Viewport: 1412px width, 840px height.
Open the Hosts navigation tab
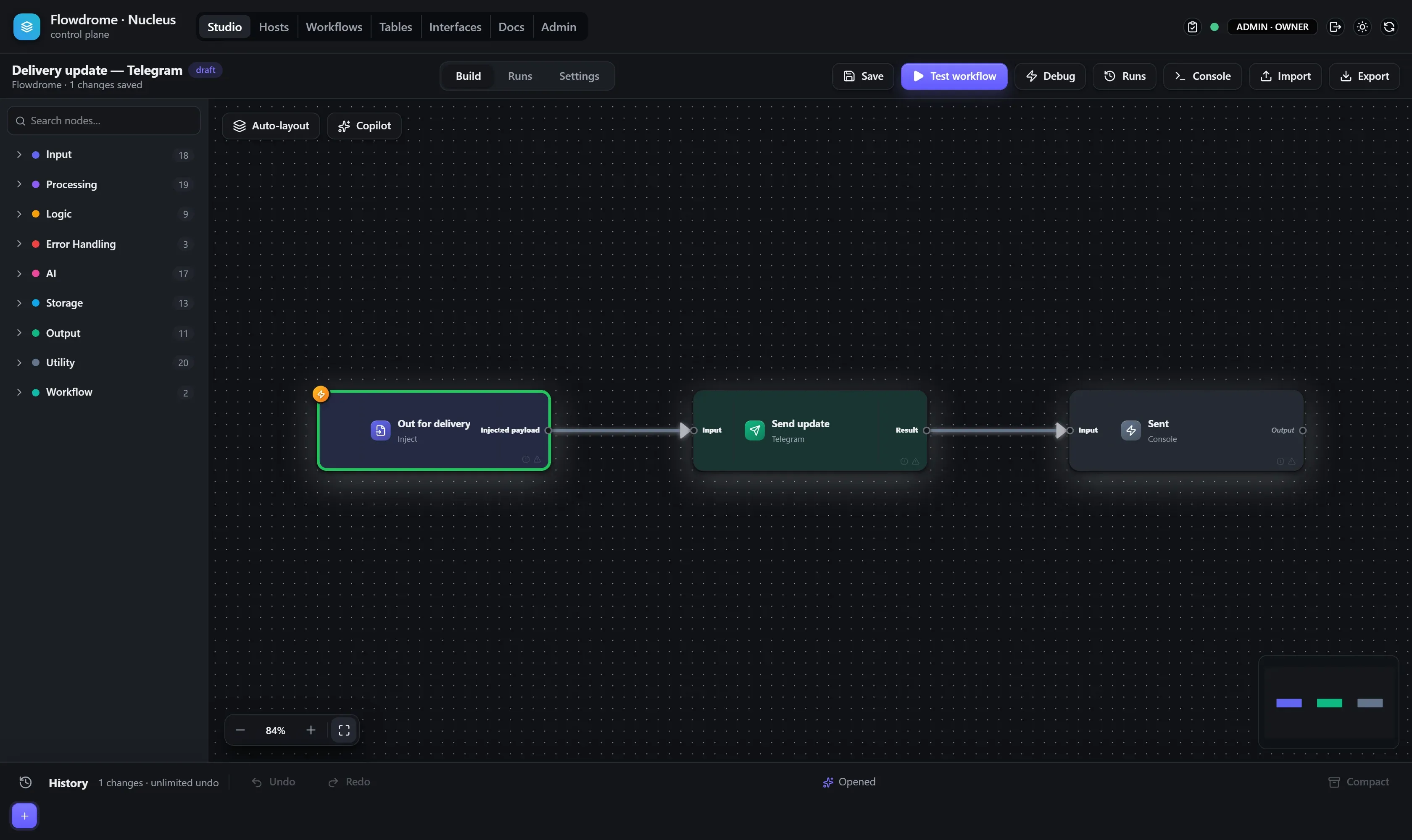[274, 26]
